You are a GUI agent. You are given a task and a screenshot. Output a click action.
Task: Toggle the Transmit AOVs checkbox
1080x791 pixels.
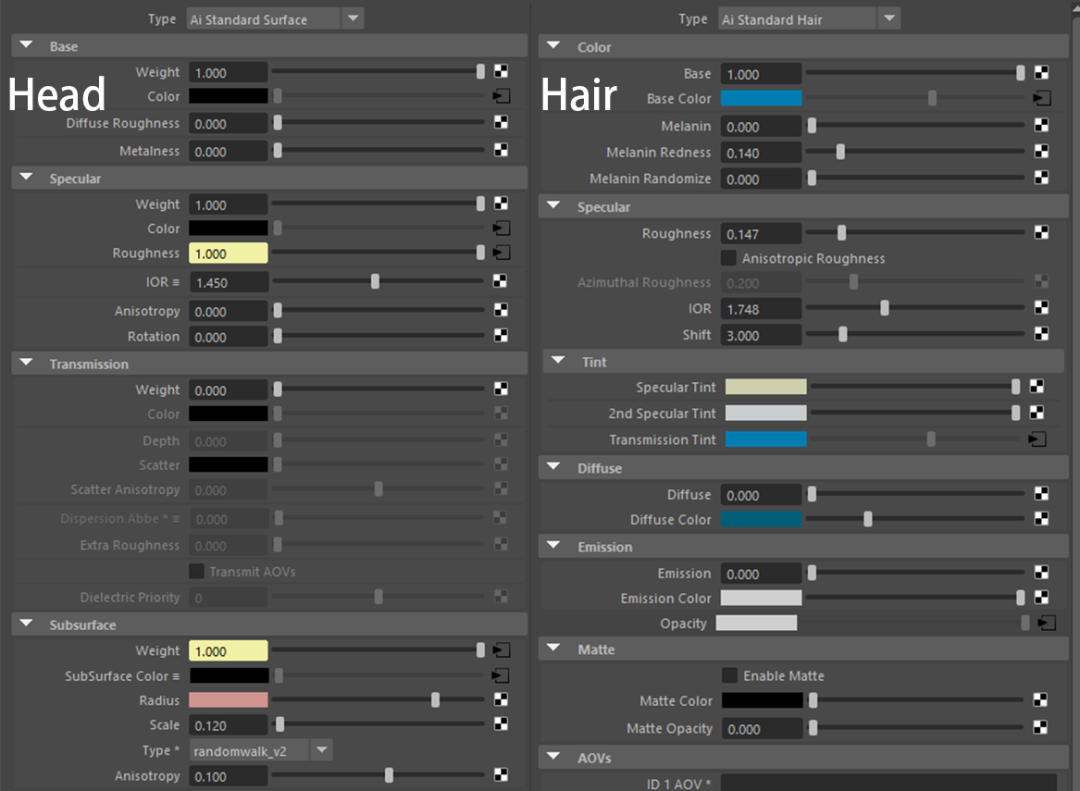[196, 571]
